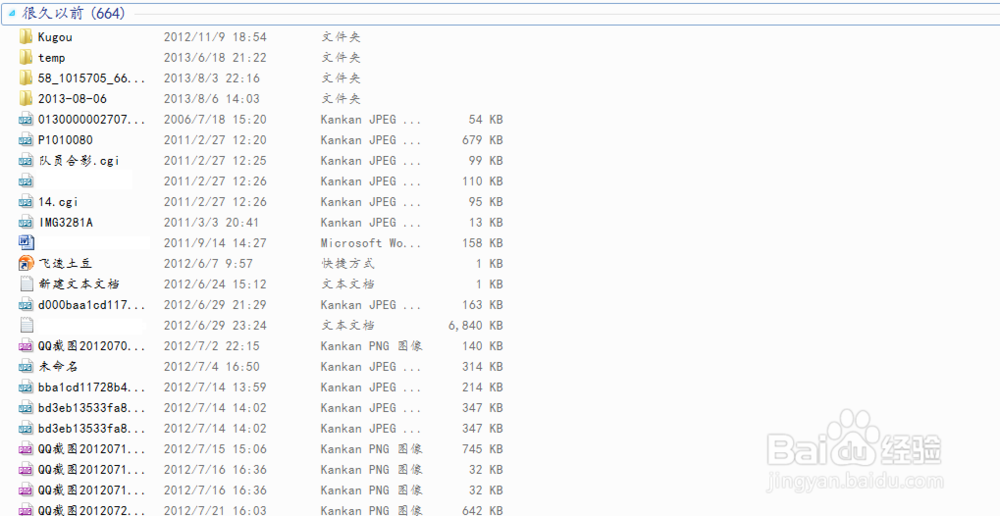This screenshot has height=516, width=1000.
Task: Click the 飞速土豆 shortcut icon
Action: [26, 263]
